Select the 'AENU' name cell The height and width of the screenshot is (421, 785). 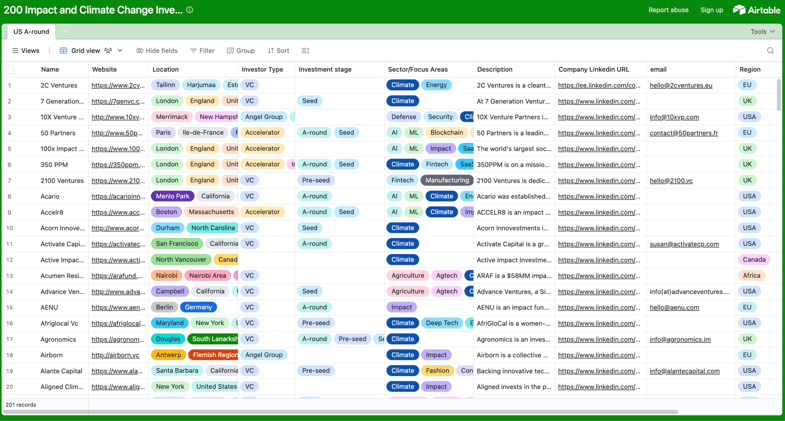49,307
